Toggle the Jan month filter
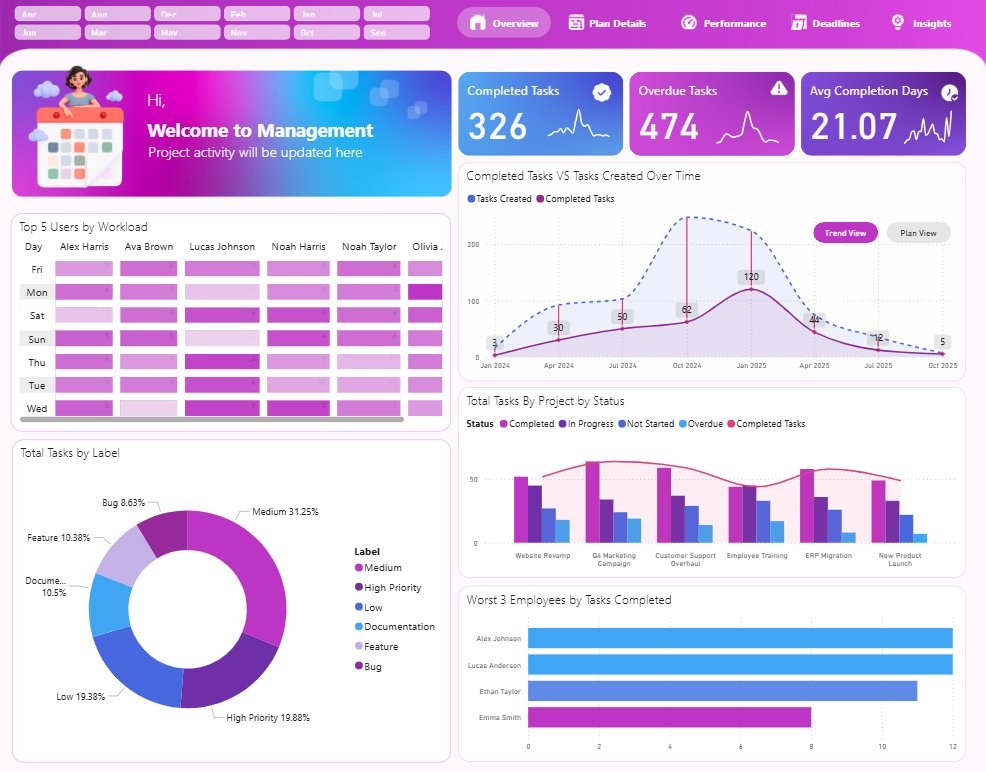 [327, 14]
